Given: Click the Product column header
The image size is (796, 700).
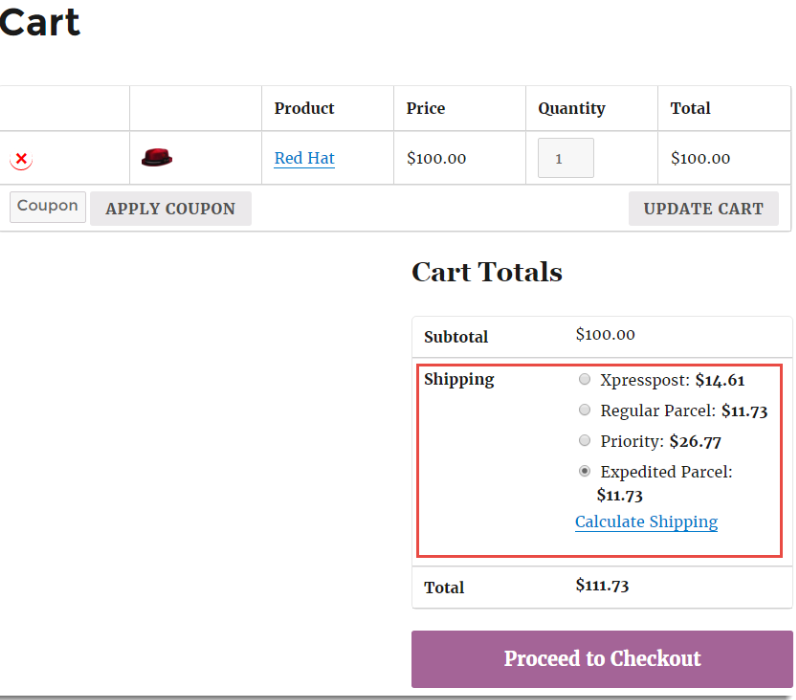Looking at the screenshot, I should point(304,108).
